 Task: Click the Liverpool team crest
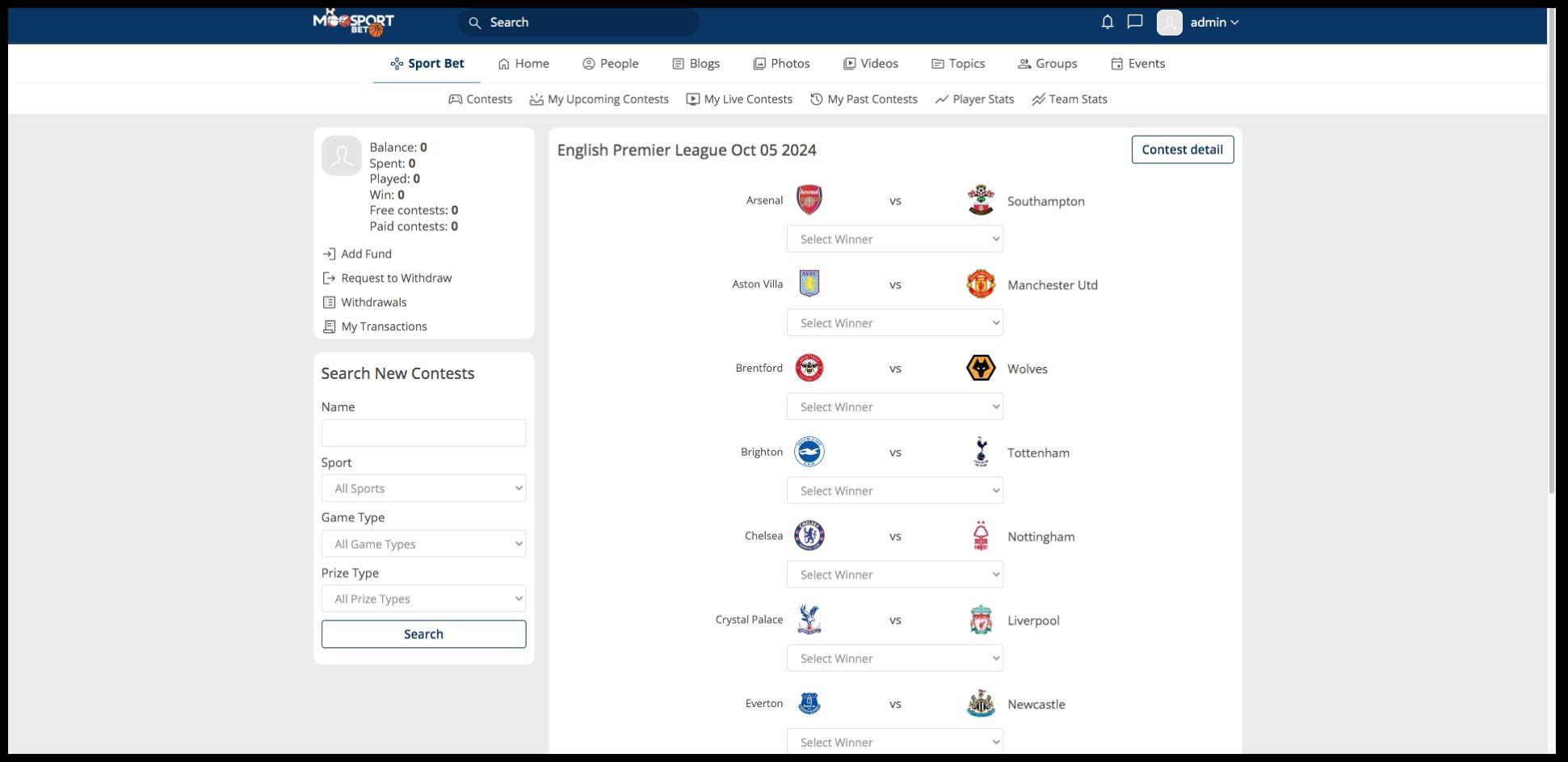pyautogui.click(x=981, y=621)
